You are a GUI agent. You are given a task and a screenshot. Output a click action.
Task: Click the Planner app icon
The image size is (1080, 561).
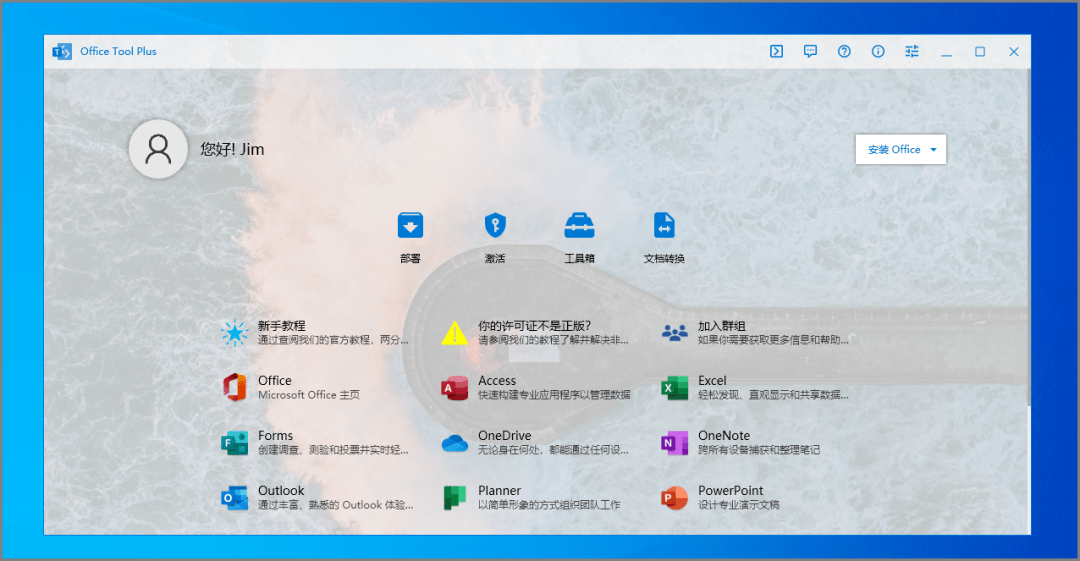coord(455,498)
